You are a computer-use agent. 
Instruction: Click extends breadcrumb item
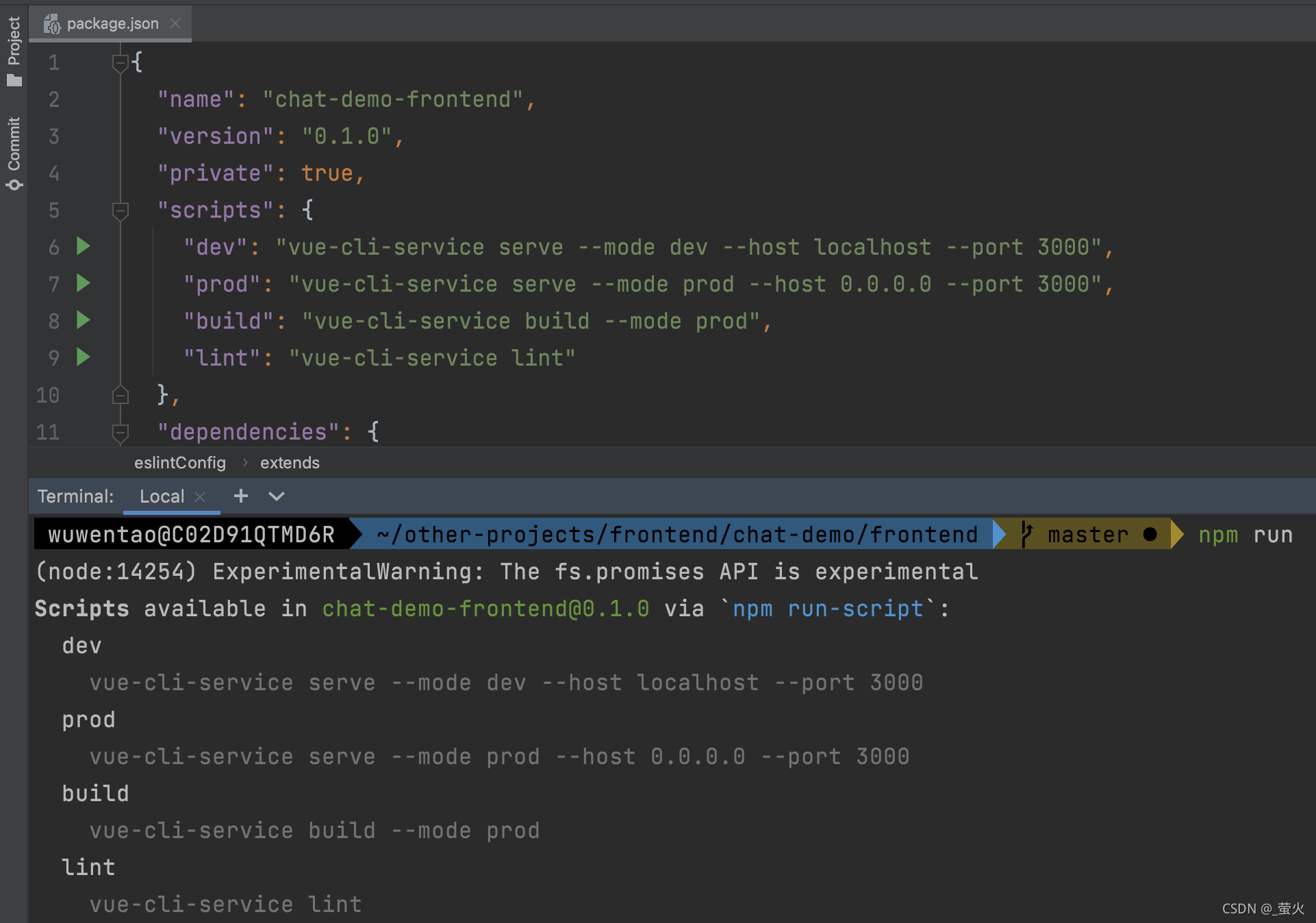(290, 463)
